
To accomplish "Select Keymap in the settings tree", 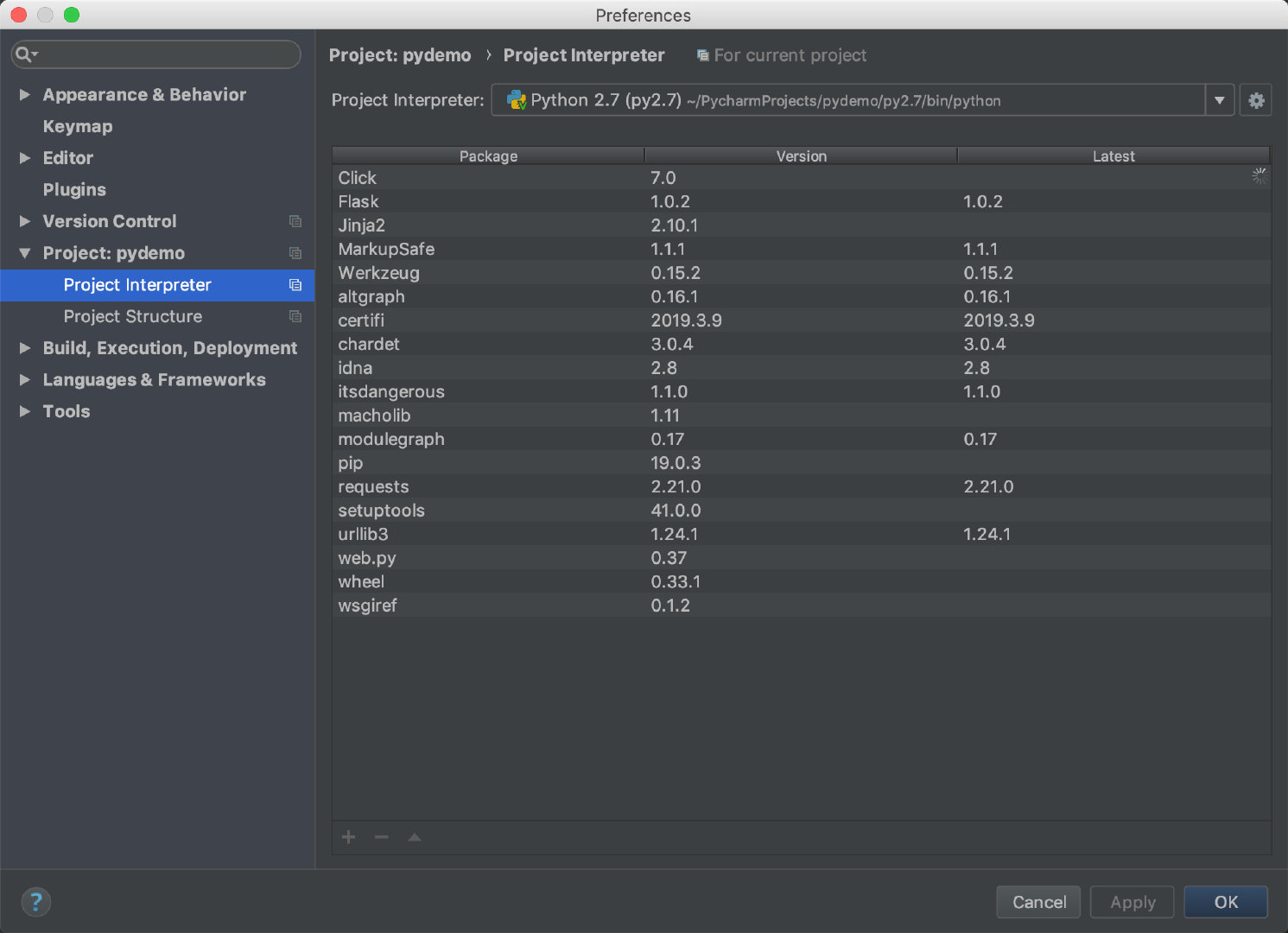I will pos(78,126).
